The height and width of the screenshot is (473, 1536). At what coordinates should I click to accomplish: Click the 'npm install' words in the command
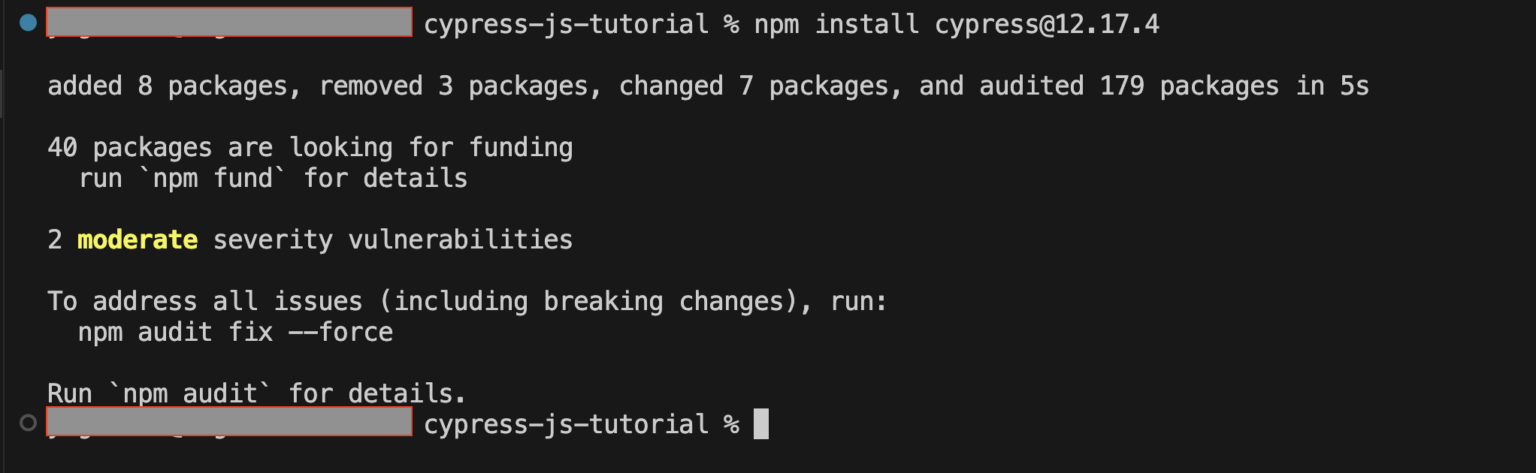coord(836,25)
